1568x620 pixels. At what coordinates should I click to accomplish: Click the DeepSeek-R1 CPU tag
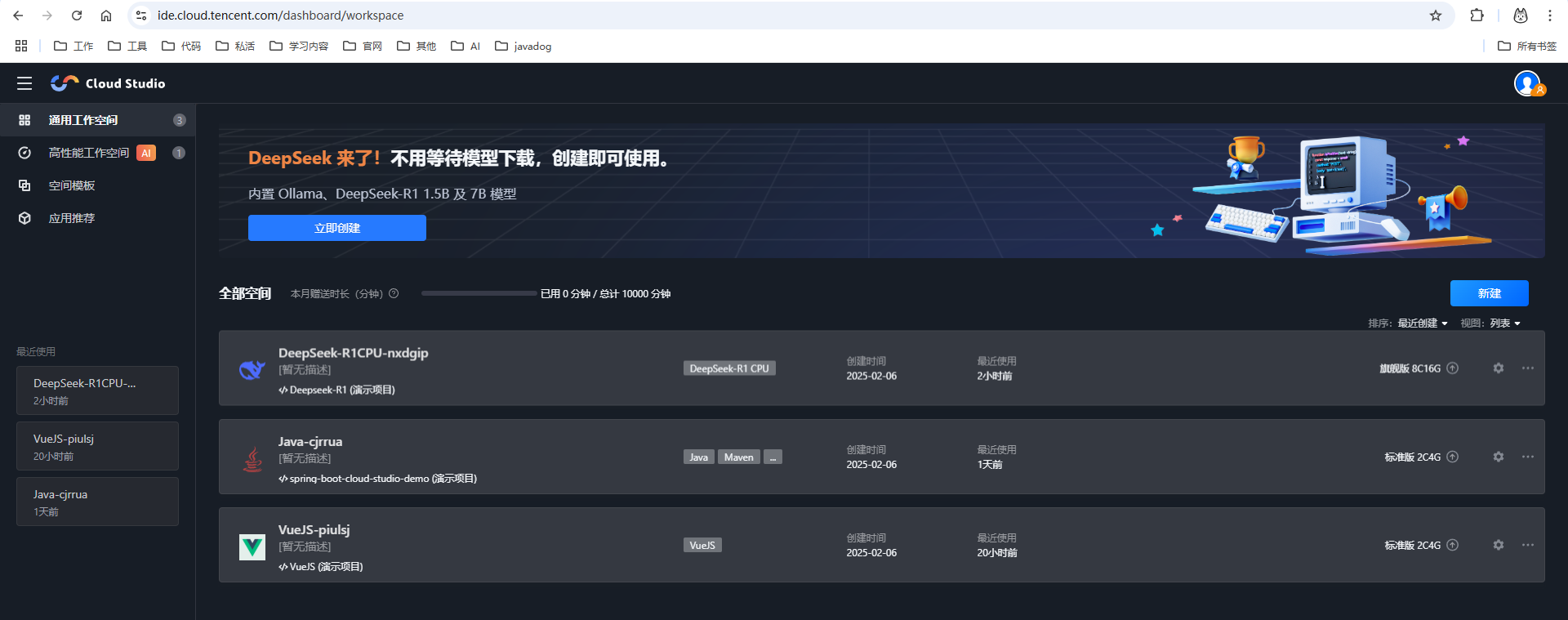tap(729, 368)
